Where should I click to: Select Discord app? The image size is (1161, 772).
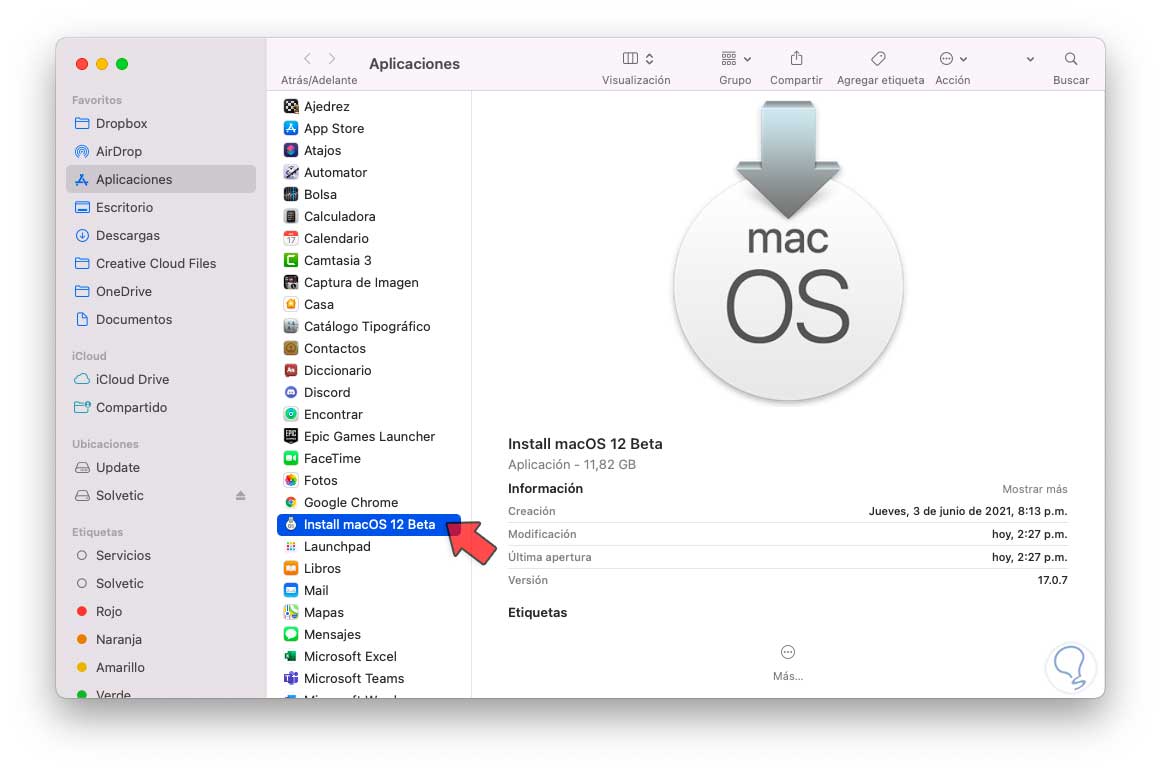369,392
